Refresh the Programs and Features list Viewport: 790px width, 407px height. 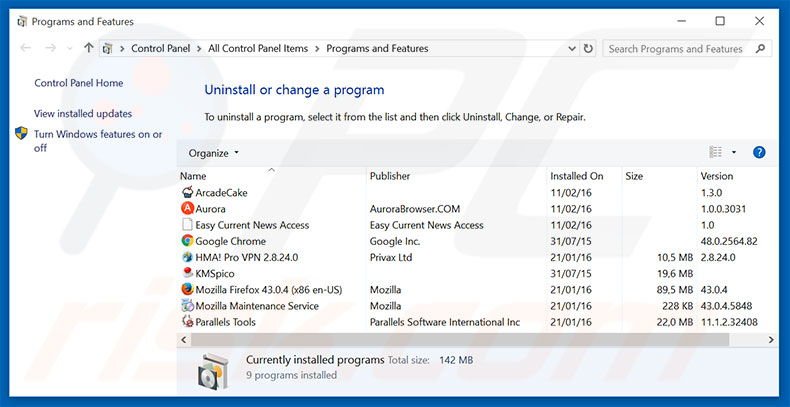click(x=588, y=49)
